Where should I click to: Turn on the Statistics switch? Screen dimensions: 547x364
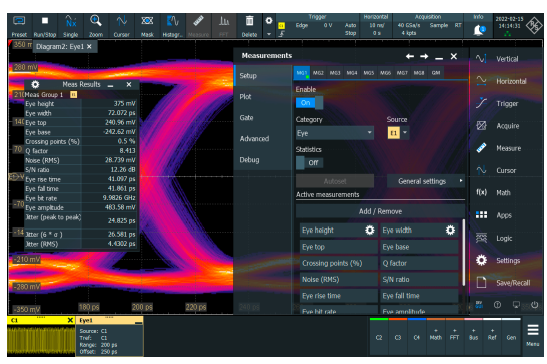click(x=309, y=163)
